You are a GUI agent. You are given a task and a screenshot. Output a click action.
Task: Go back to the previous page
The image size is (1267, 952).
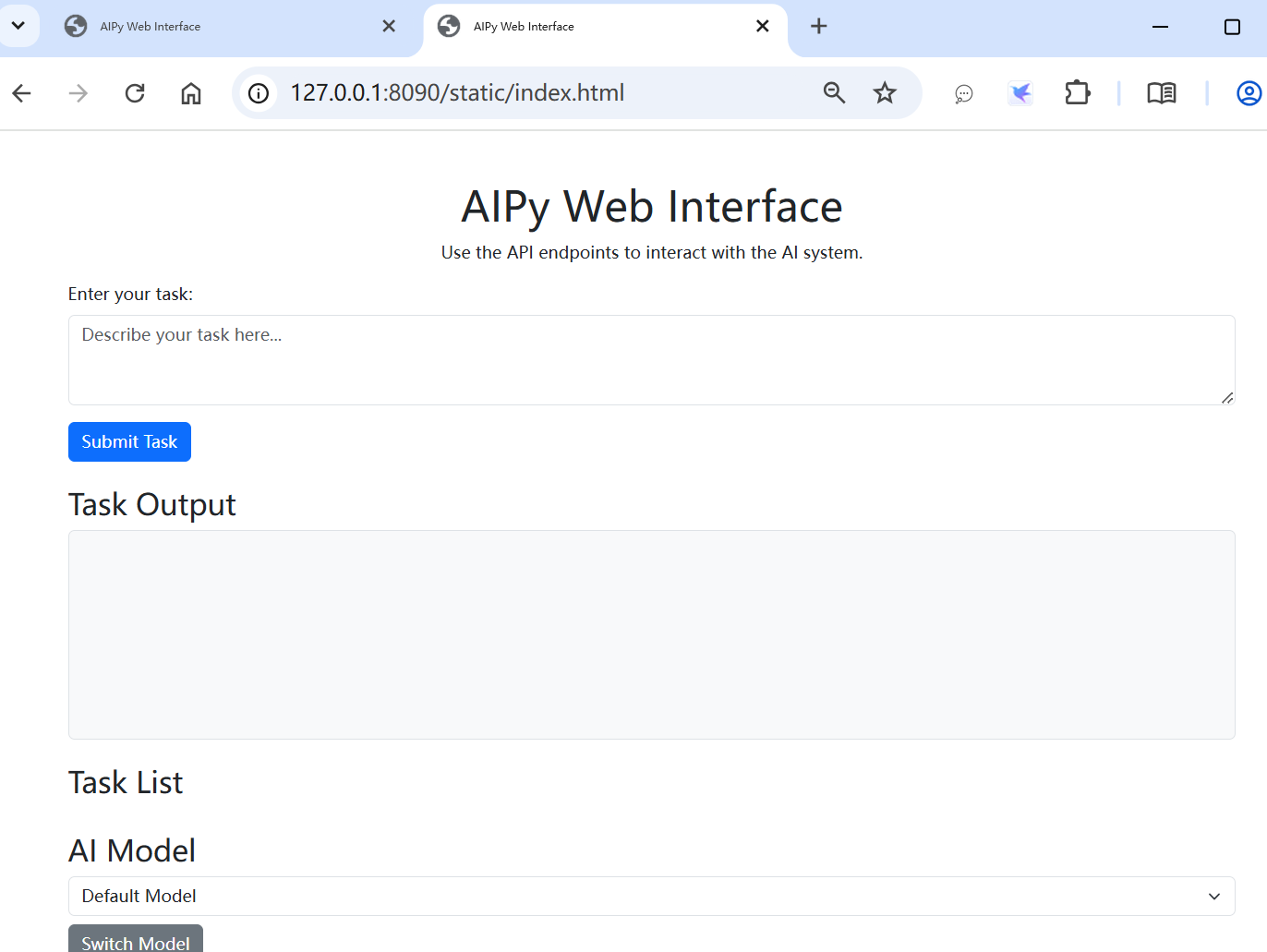pos(22,93)
